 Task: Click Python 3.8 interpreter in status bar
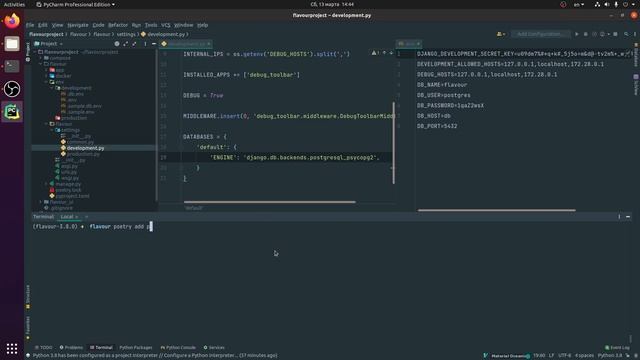pos(609,356)
